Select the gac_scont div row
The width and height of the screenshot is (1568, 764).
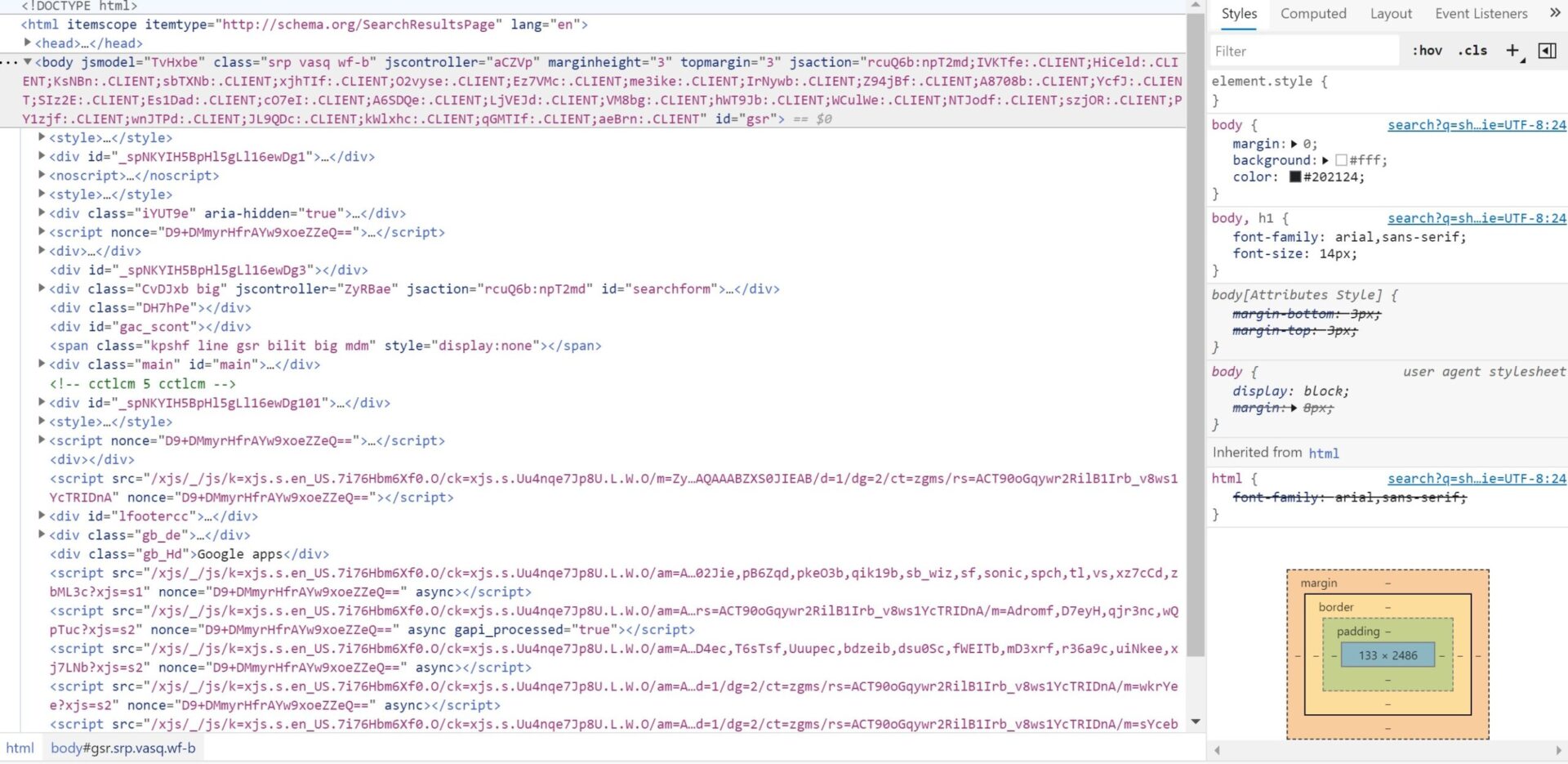click(150, 327)
